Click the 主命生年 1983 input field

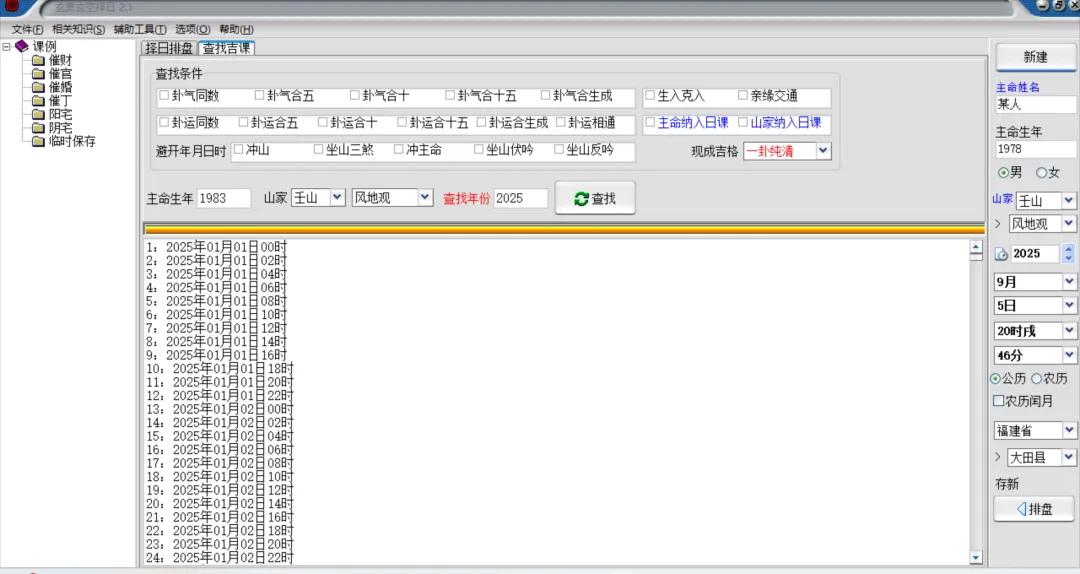tap(224, 198)
